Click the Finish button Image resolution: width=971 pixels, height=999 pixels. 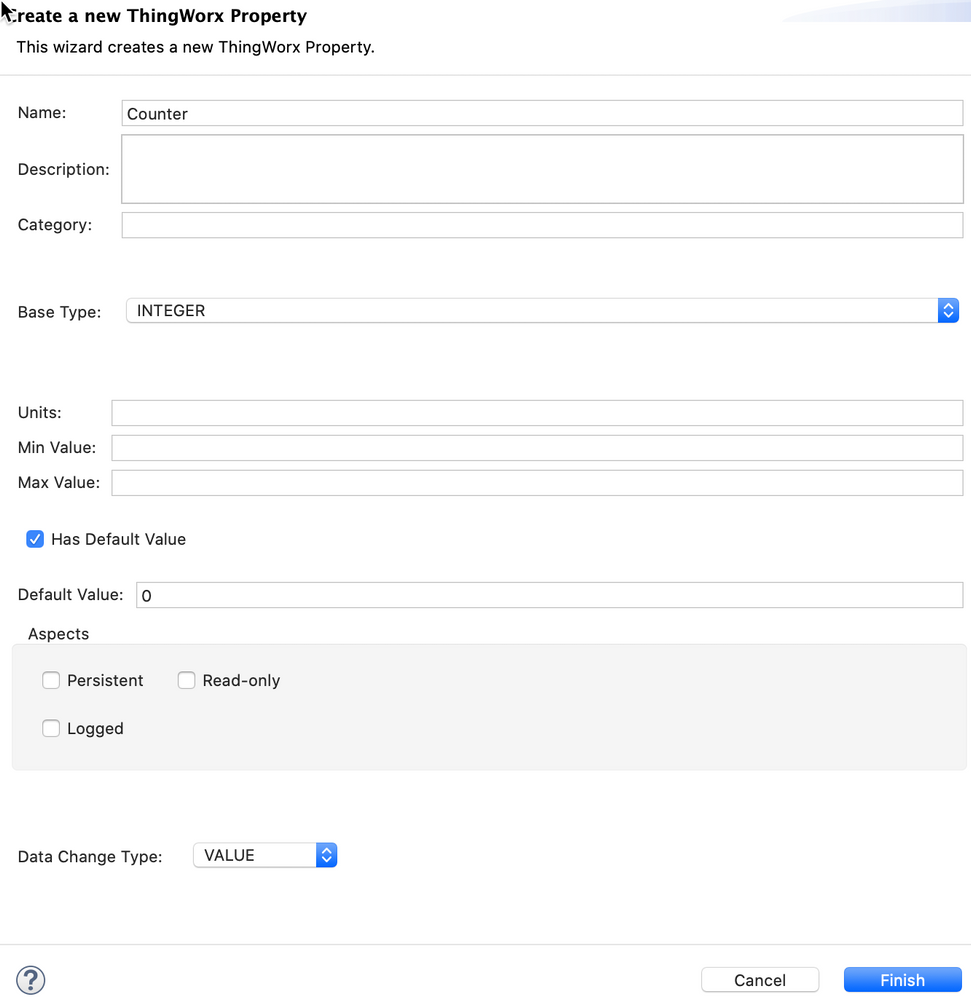902,980
